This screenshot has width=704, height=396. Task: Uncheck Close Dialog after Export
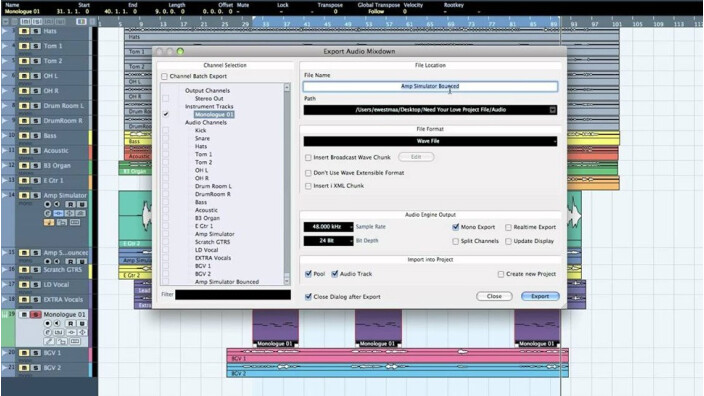click(308, 297)
